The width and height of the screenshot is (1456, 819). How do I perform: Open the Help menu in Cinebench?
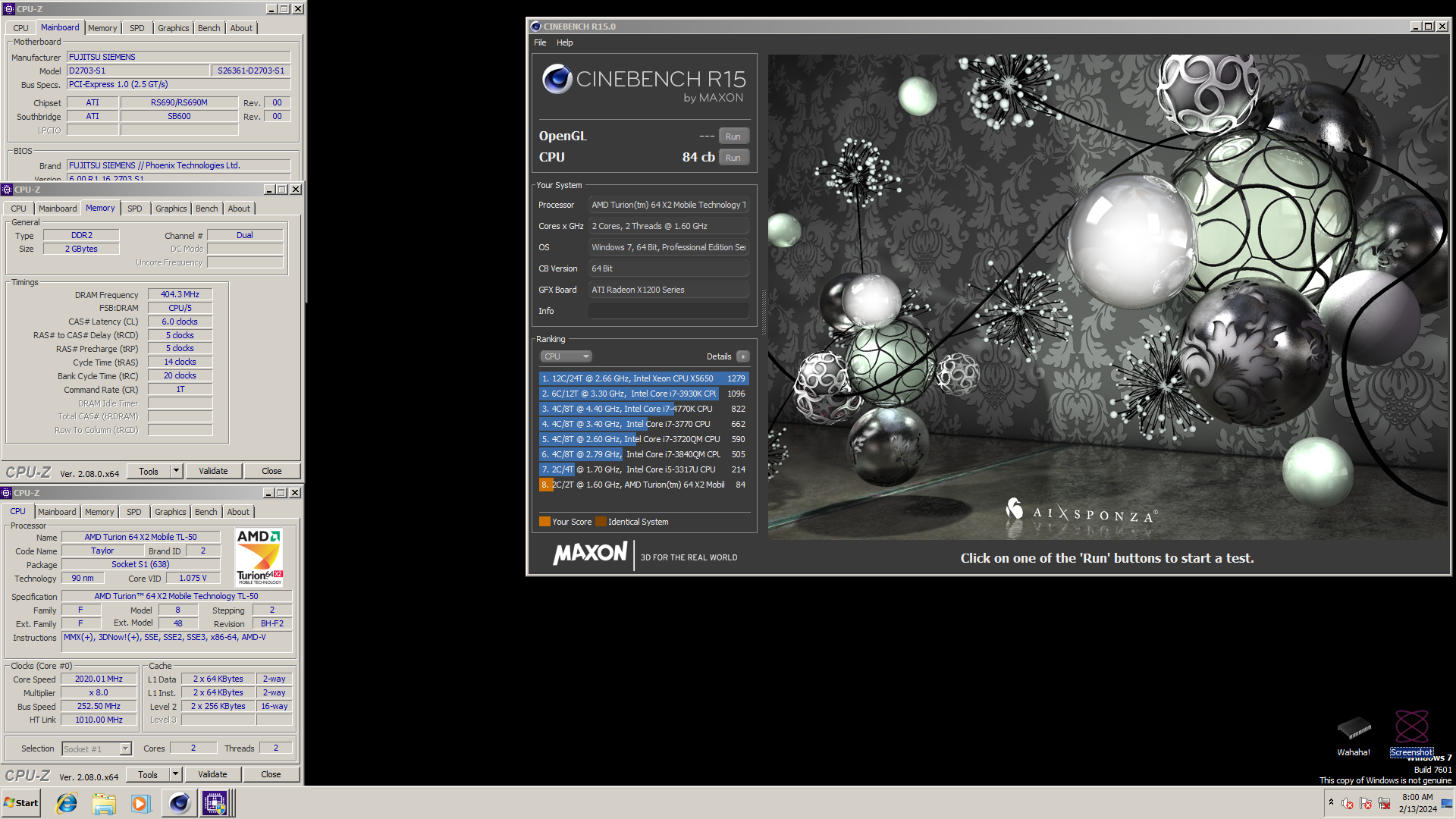(565, 42)
